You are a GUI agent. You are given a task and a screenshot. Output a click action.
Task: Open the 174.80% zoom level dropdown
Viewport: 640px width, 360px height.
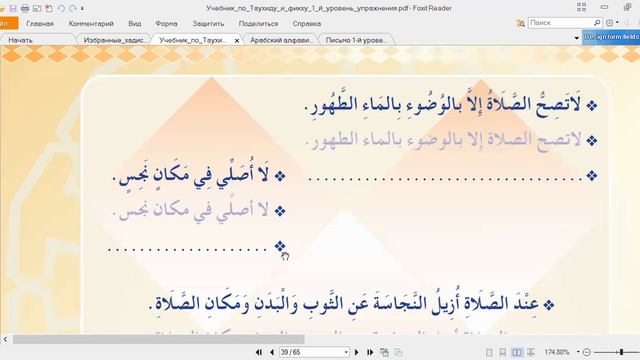[x=578, y=352]
